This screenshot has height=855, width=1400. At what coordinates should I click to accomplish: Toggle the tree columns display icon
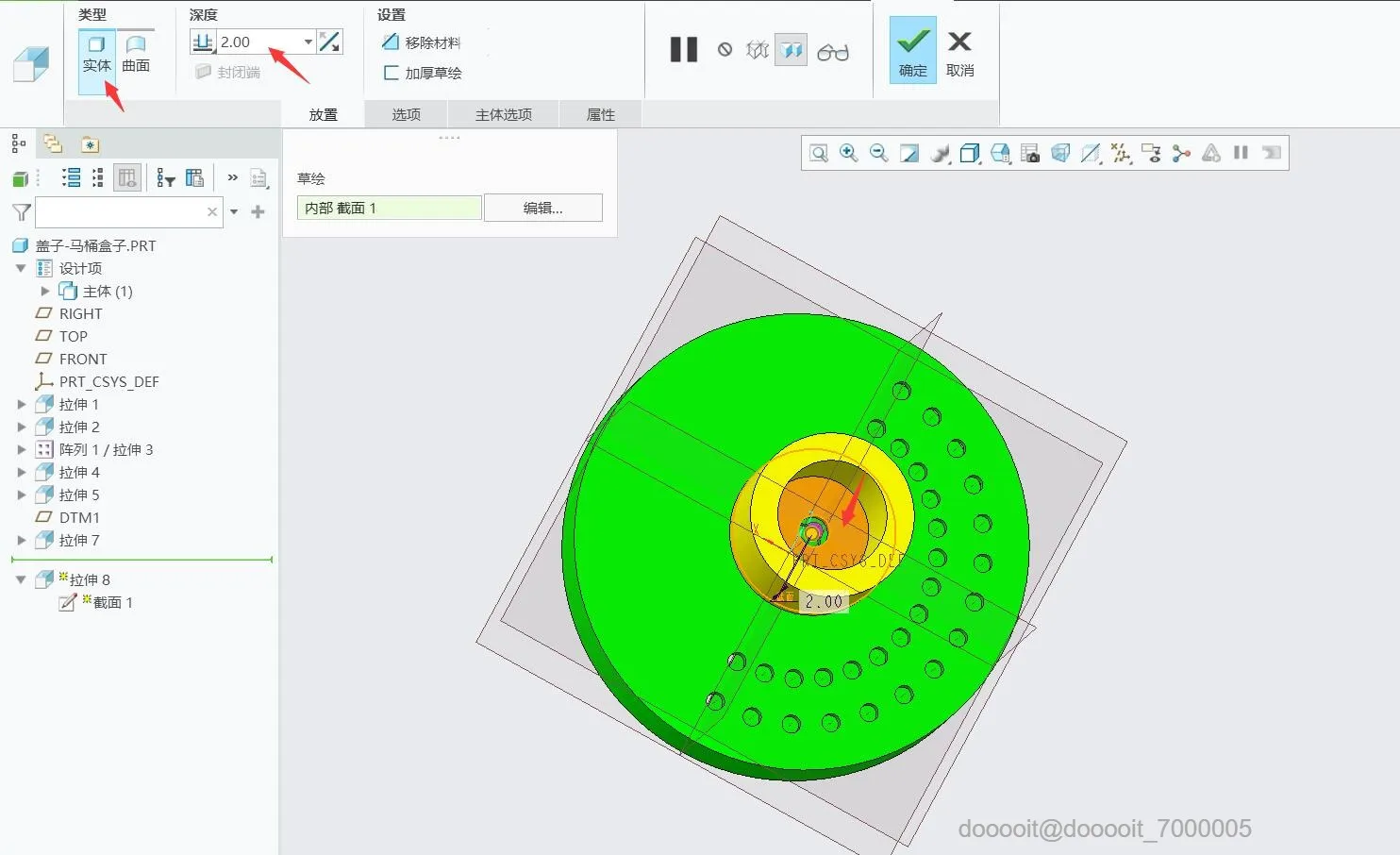coord(127,177)
